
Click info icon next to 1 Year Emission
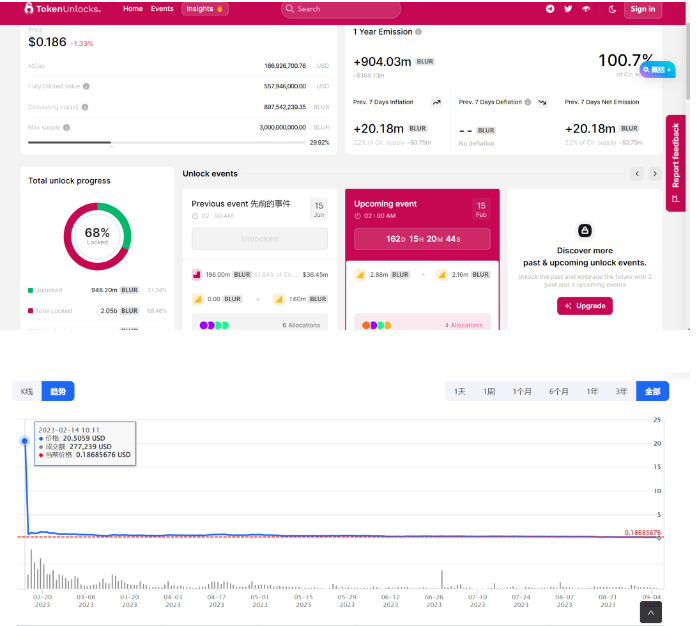pyautogui.click(x=418, y=32)
